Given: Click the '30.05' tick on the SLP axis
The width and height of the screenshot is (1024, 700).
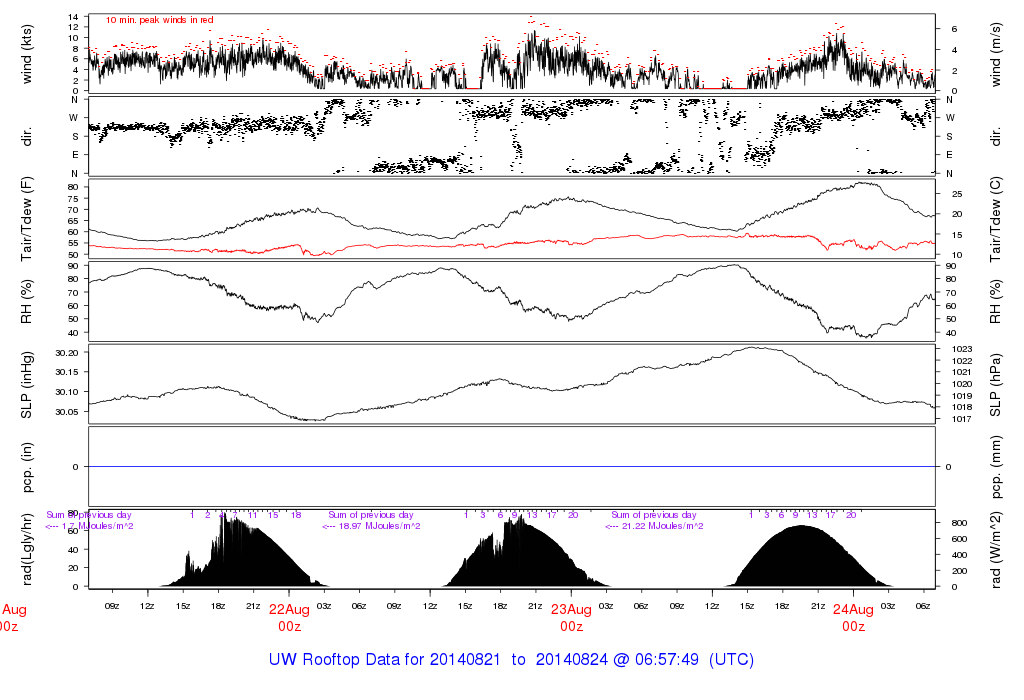Looking at the screenshot, I should (x=67, y=412).
